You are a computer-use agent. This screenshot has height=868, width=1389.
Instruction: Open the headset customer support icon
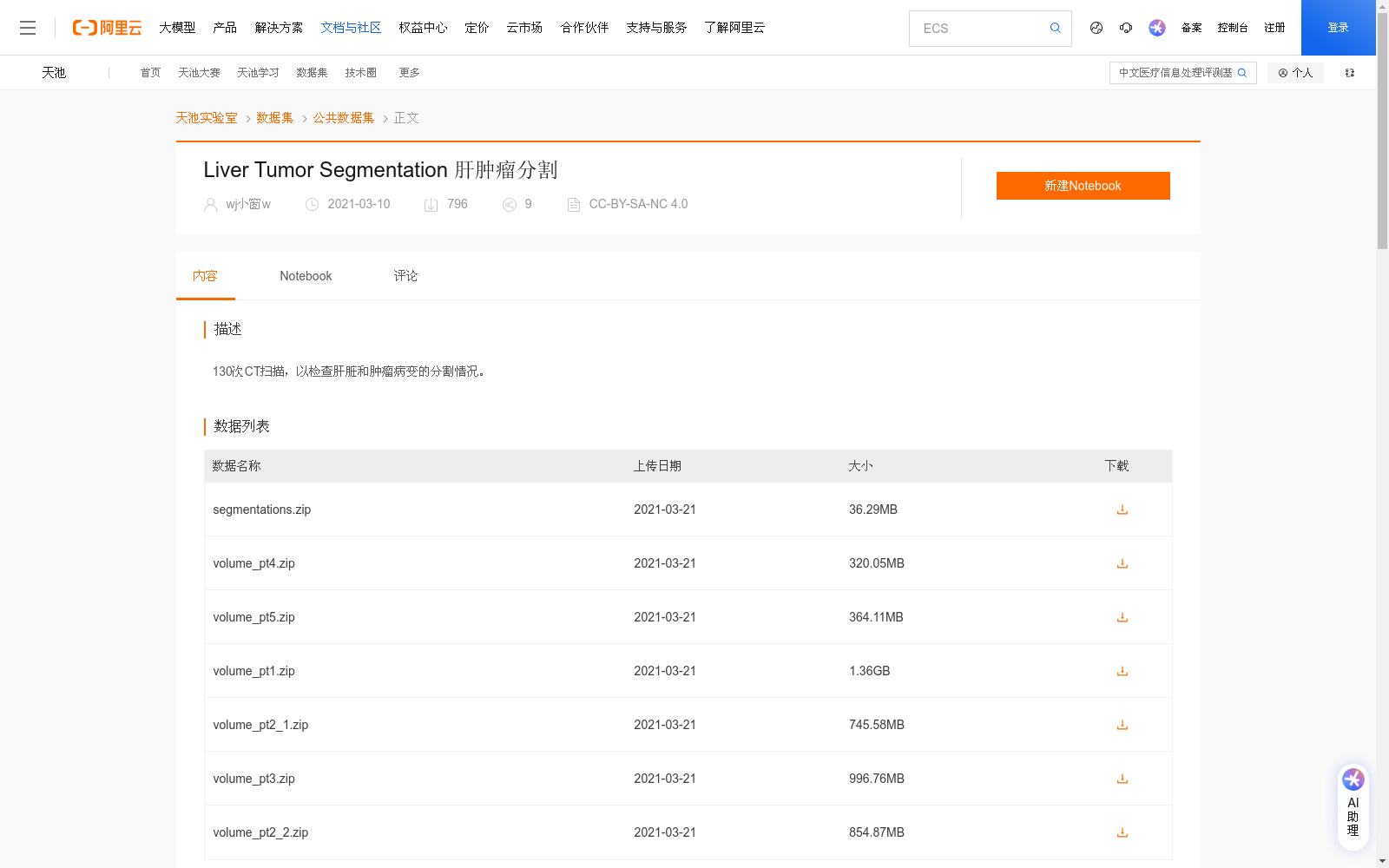click(1126, 28)
